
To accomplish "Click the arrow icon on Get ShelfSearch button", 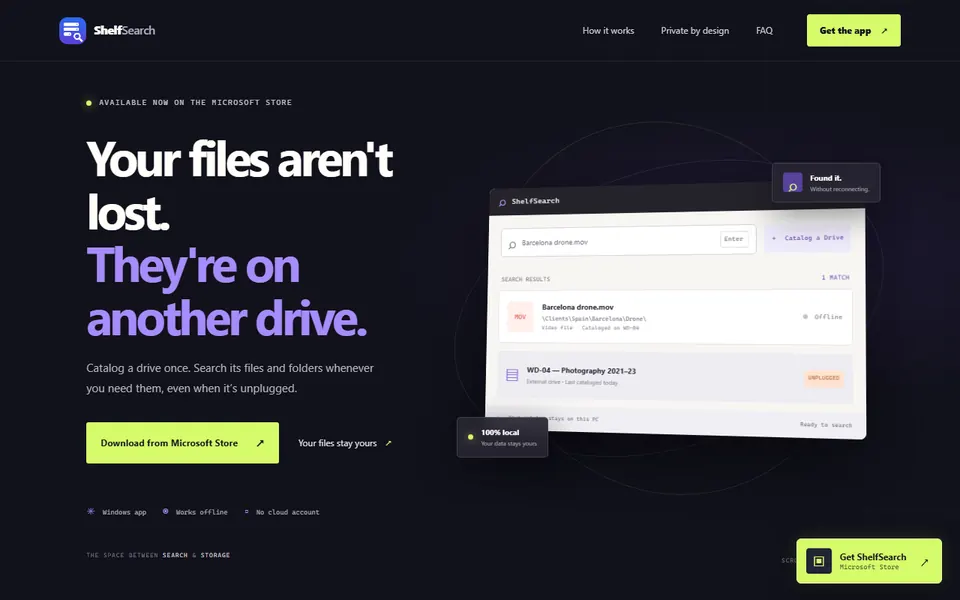I will coord(924,561).
